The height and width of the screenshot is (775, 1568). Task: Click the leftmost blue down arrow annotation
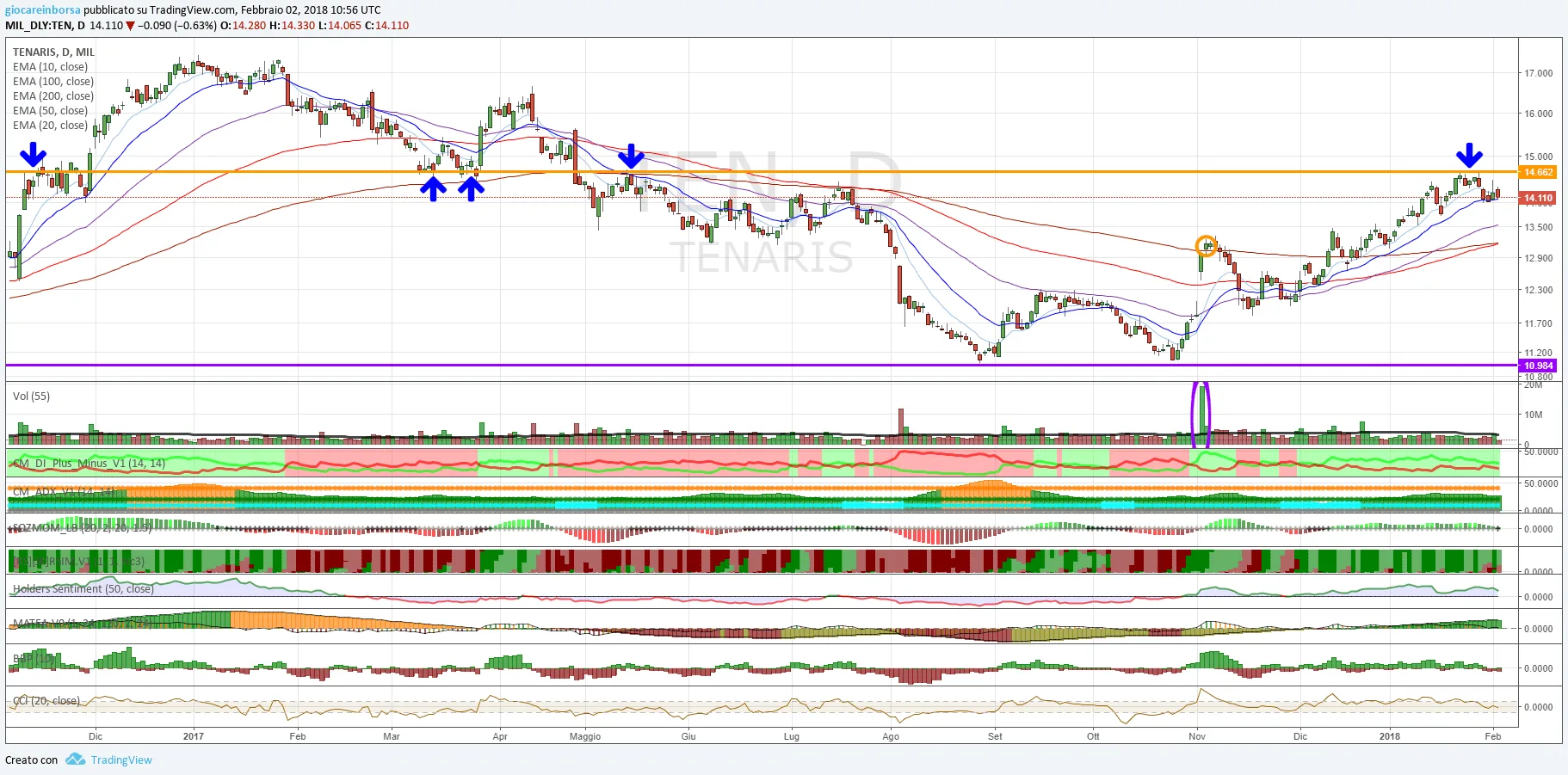(x=33, y=155)
